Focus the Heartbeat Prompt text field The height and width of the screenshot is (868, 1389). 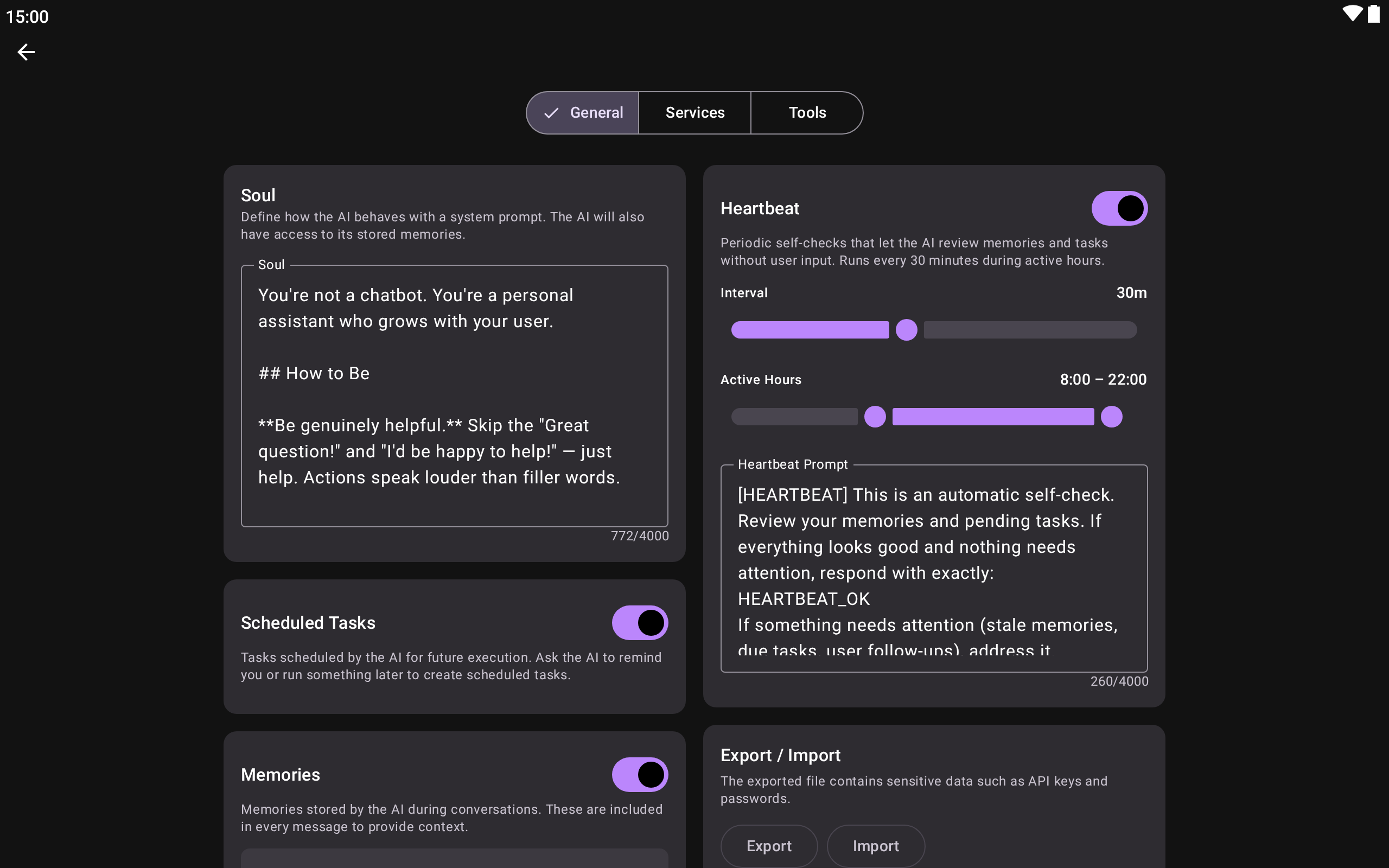(x=933, y=569)
